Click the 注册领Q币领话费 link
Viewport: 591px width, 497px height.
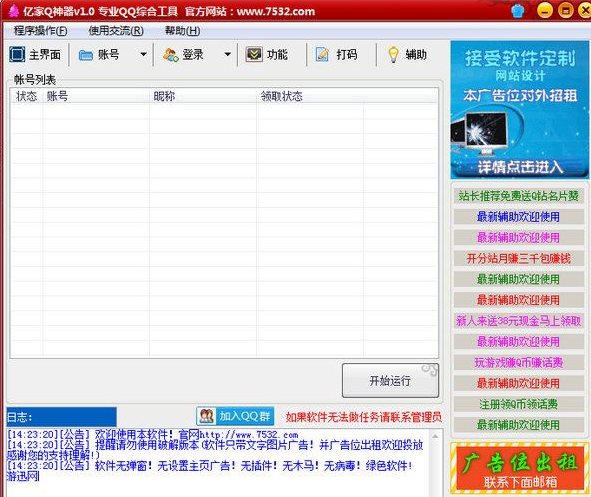click(518, 404)
